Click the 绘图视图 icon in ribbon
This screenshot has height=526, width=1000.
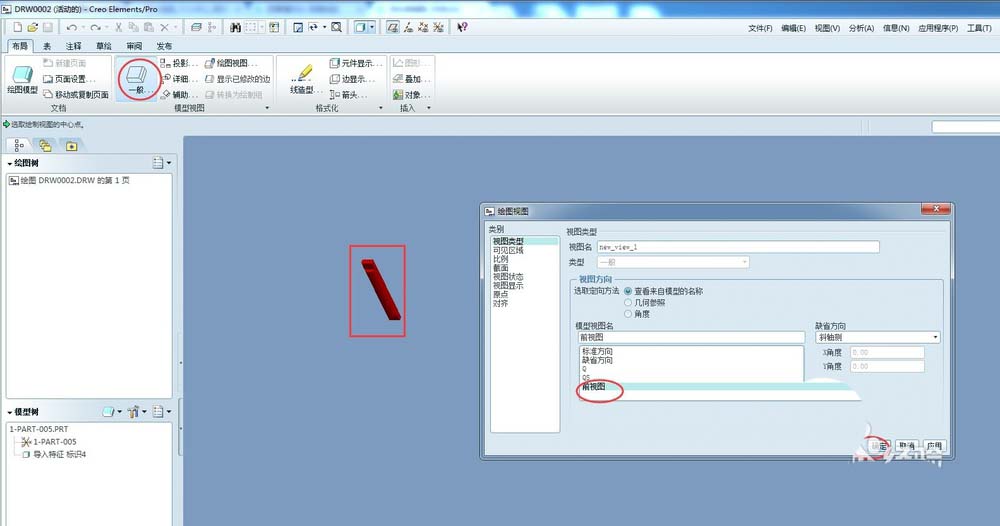(x=231, y=63)
